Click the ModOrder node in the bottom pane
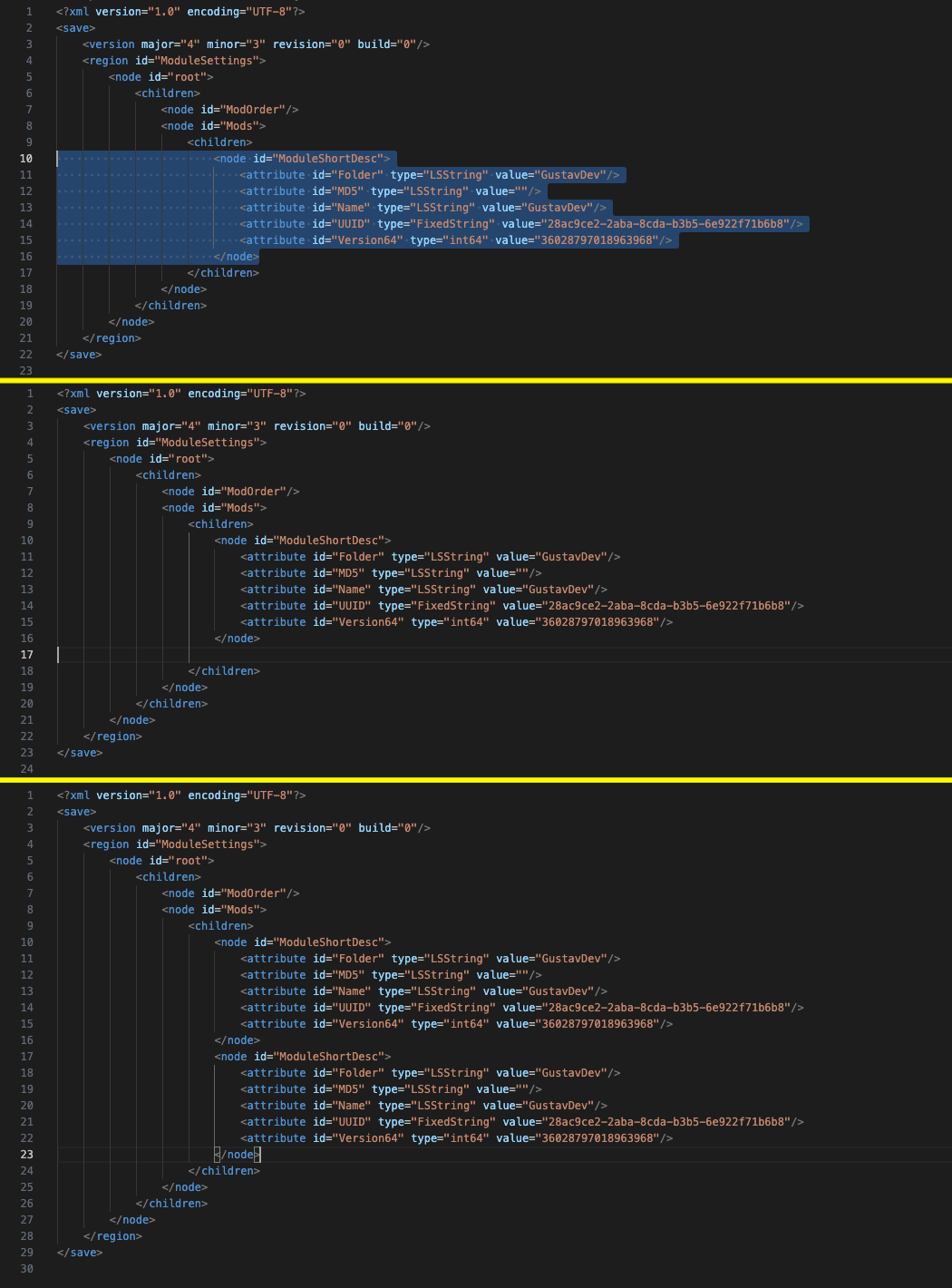The image size is (952, 1288). coord(230,893)
